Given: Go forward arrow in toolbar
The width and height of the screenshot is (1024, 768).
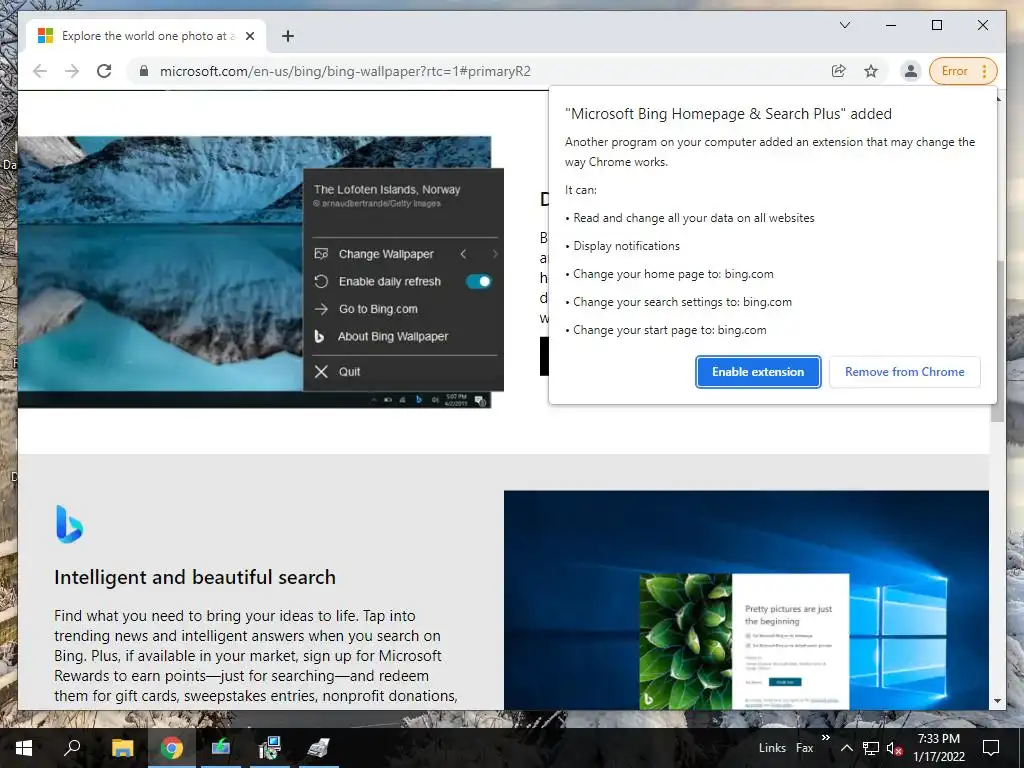Looking at the screenshot, I should 72,71.
